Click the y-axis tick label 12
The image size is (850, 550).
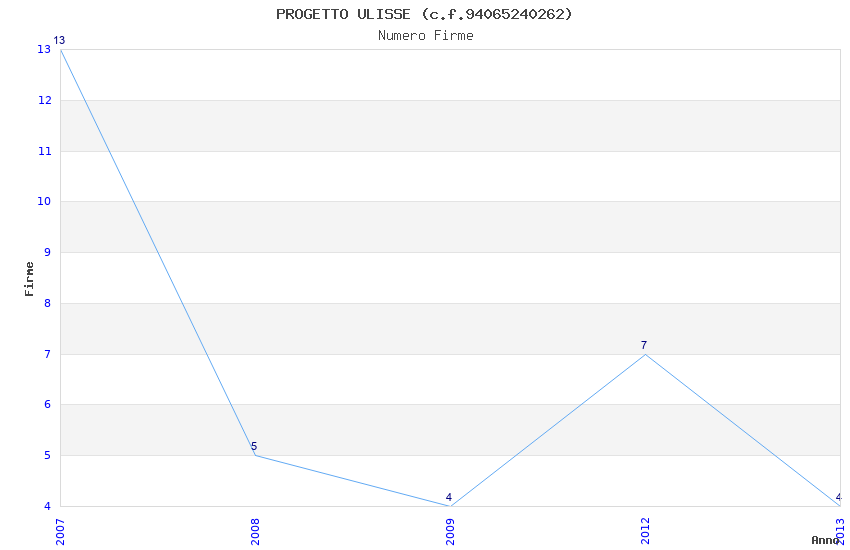(x=45, y=100)
